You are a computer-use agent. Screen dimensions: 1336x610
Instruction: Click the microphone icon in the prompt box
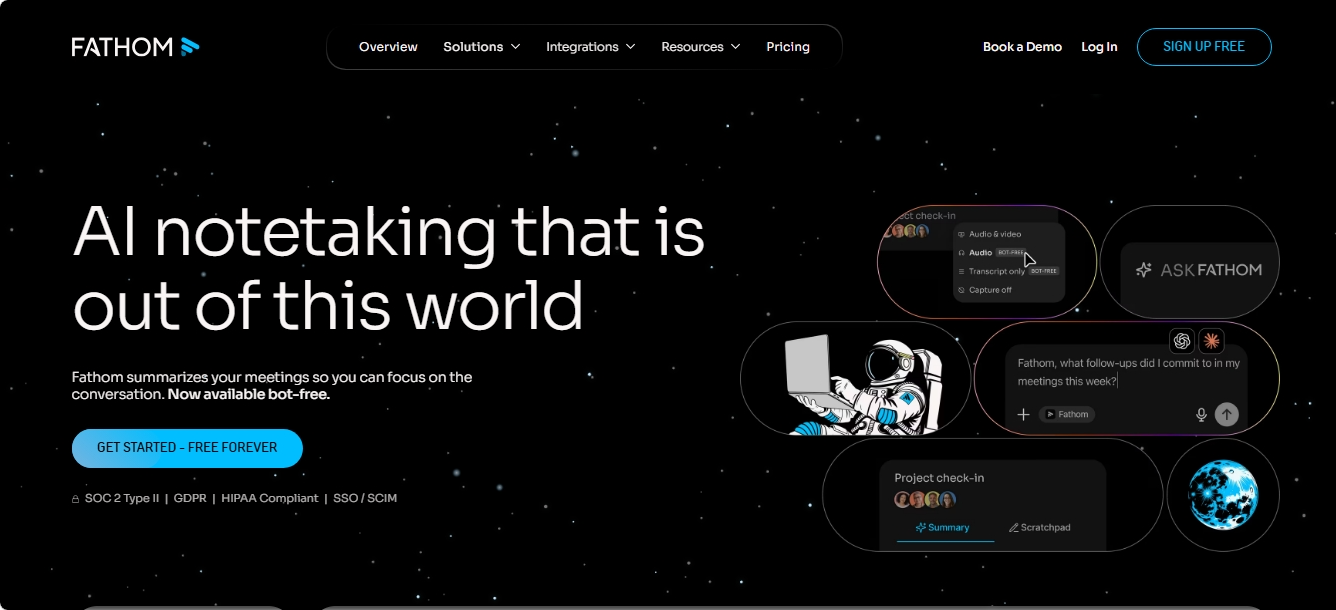1201,414
